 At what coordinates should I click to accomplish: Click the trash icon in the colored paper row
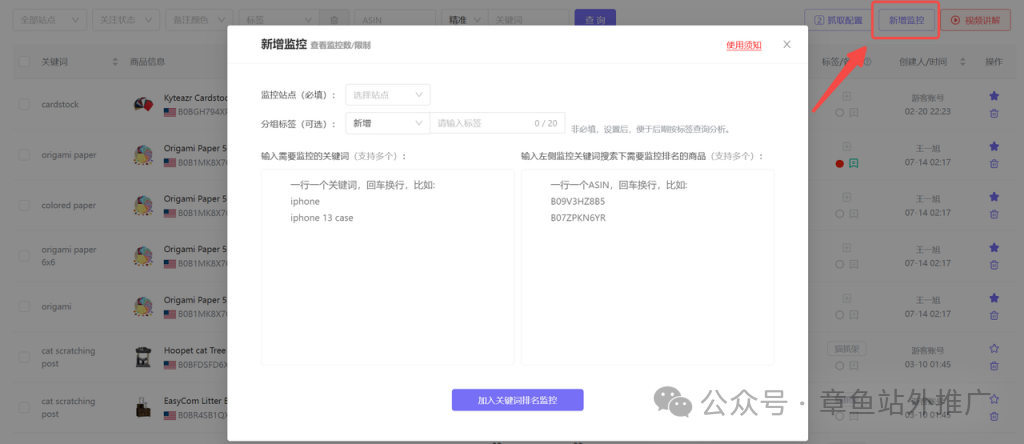pos(994,214)
